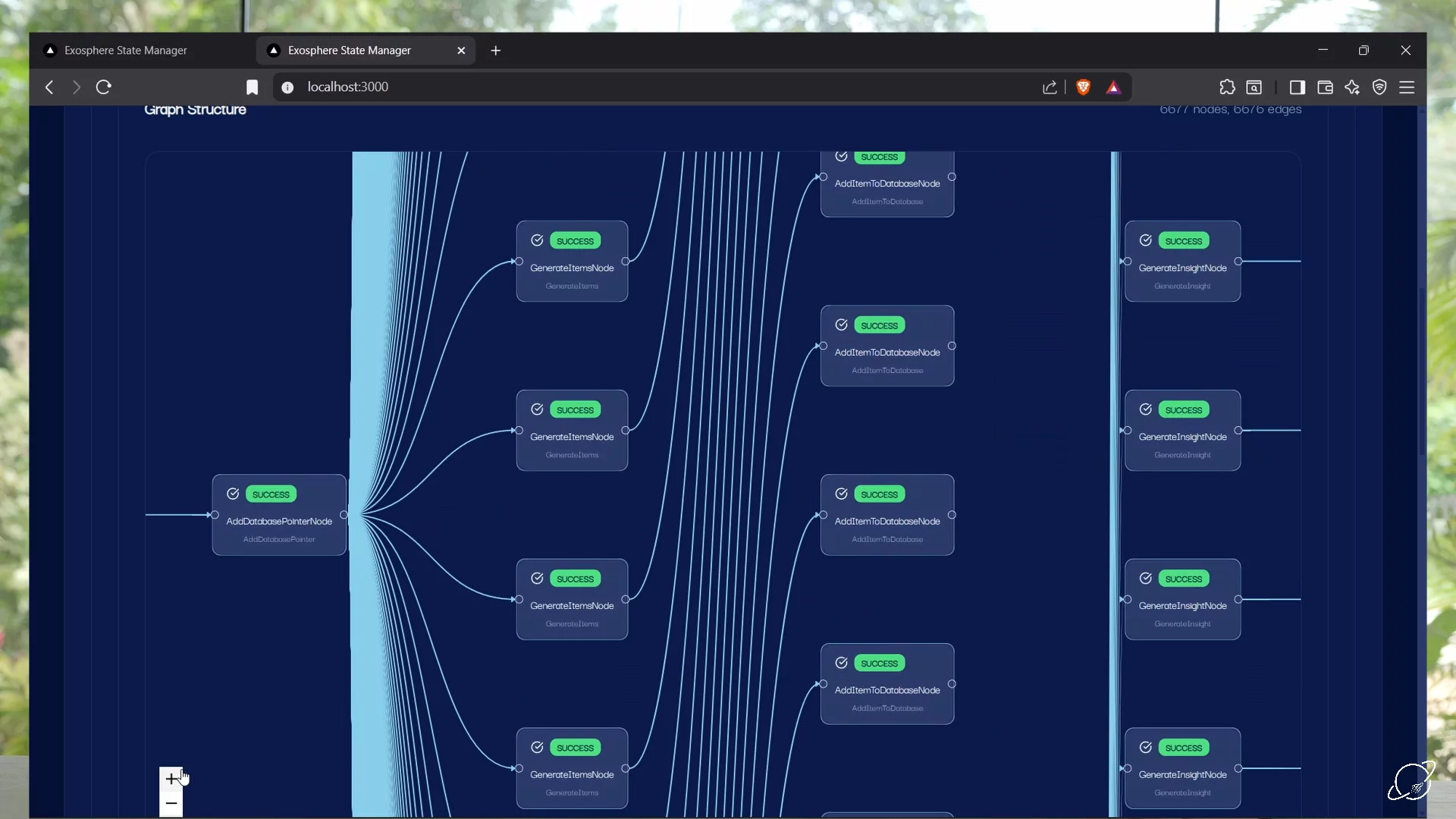Open Brave Leo AI sparkle icon
Image resolution: width=1456 pixels, height=819 pixels.
pyautogui.click(x=1353, y=87)
